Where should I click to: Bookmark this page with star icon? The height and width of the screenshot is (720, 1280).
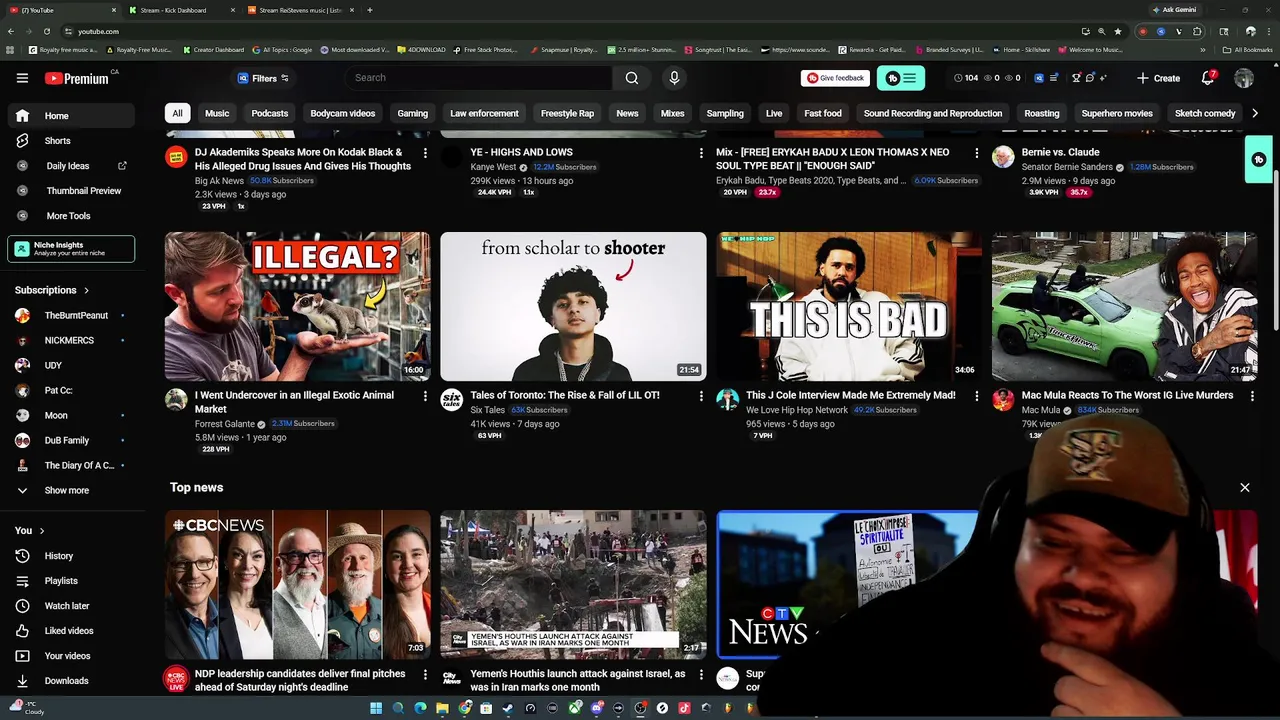coord(1118,31)
